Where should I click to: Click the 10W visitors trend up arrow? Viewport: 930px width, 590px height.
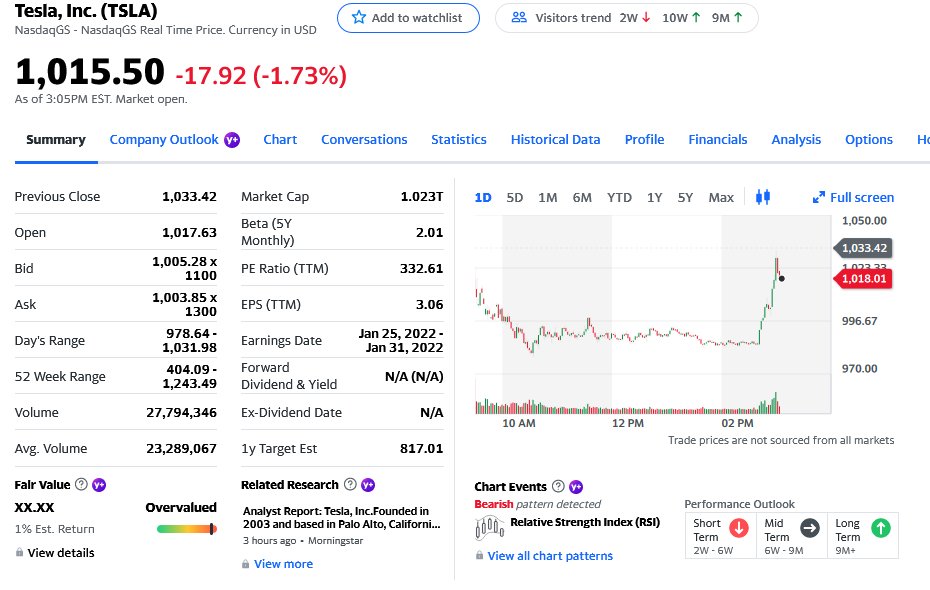pos(696,17)
